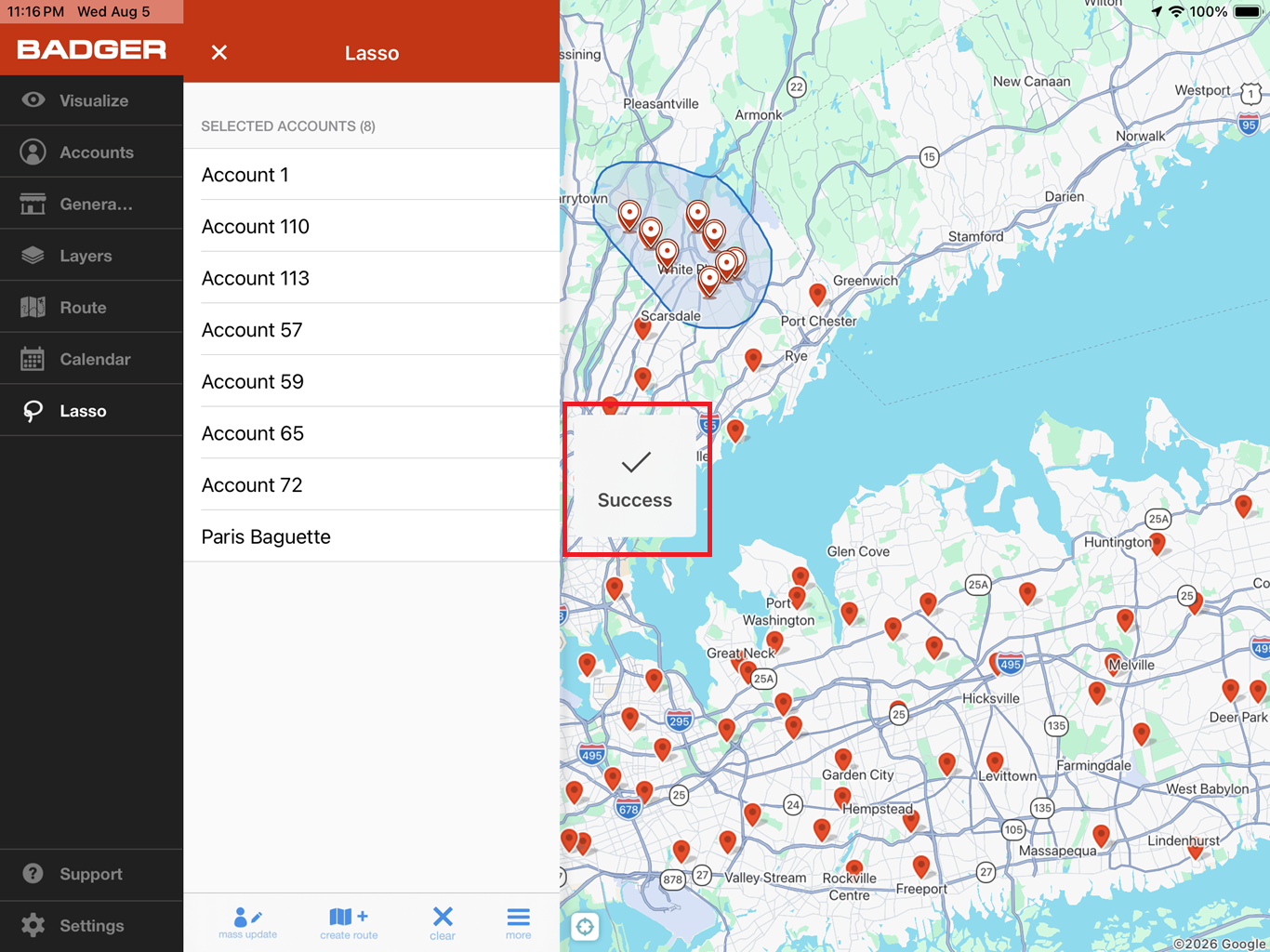Tap the map pin above Freeport

click(920, 866)
